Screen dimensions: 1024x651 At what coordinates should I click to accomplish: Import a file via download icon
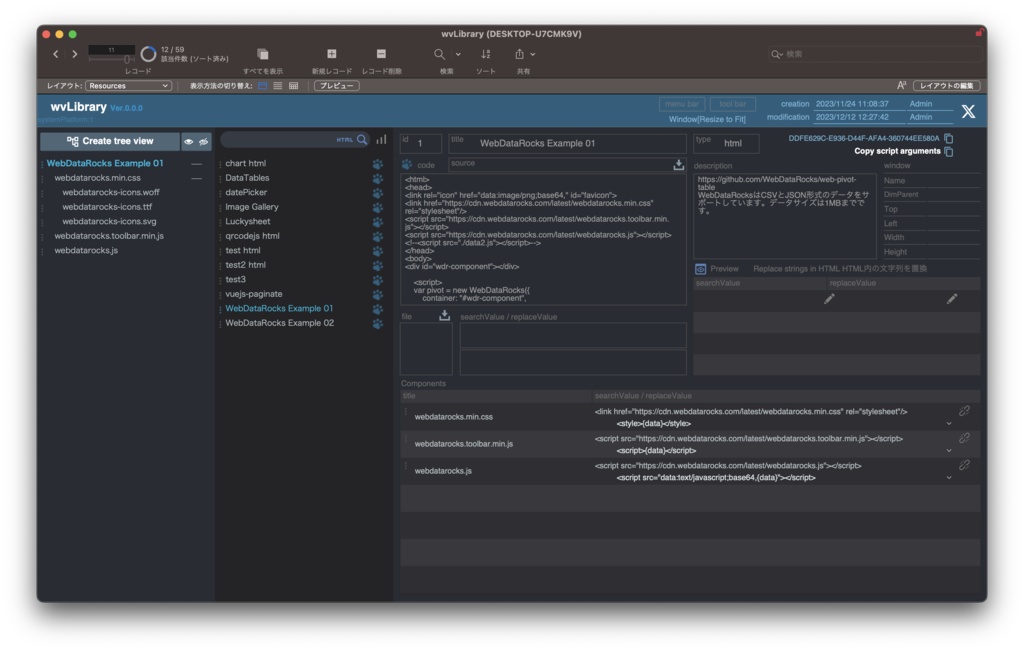(x=444, y=315)
